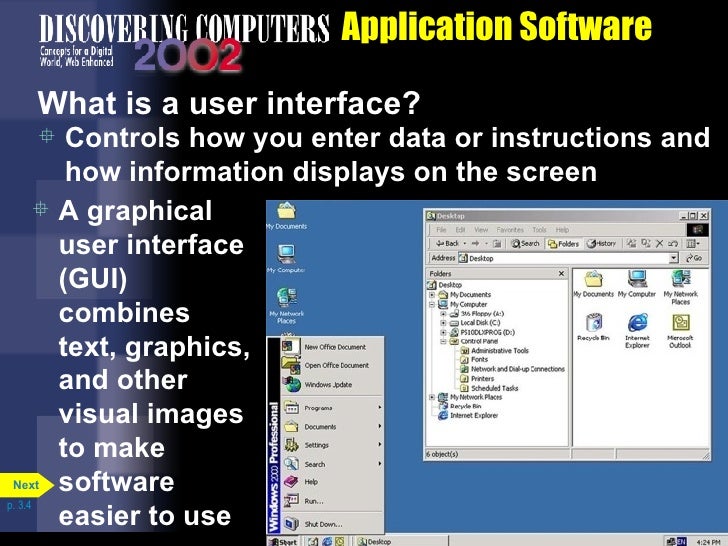Select My Documents icon in Explorer right pane

pos(593,284)
